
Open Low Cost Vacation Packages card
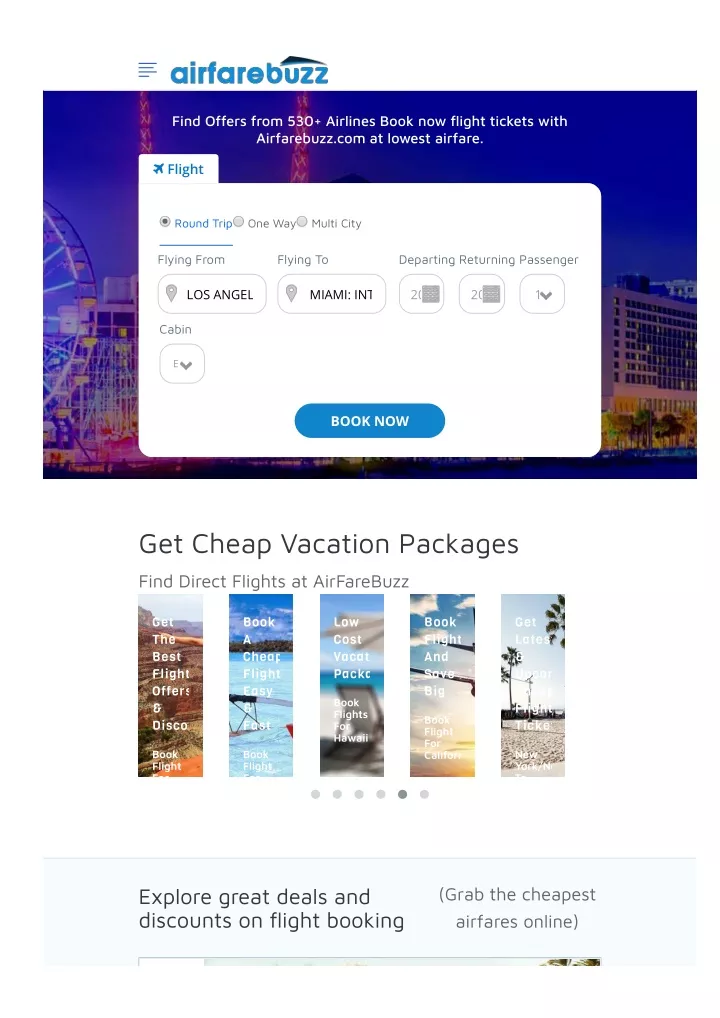(351, 686)
